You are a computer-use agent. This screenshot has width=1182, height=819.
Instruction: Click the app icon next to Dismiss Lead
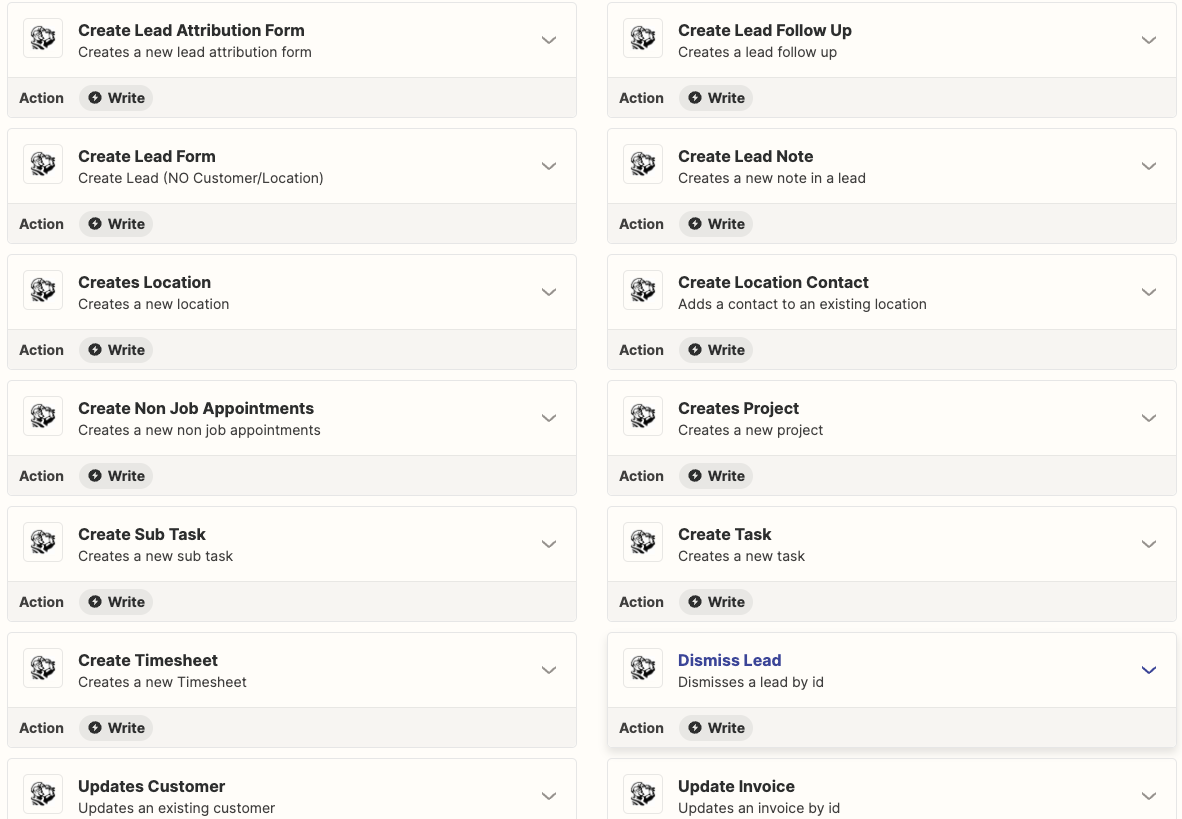click(x=643, y=669)
